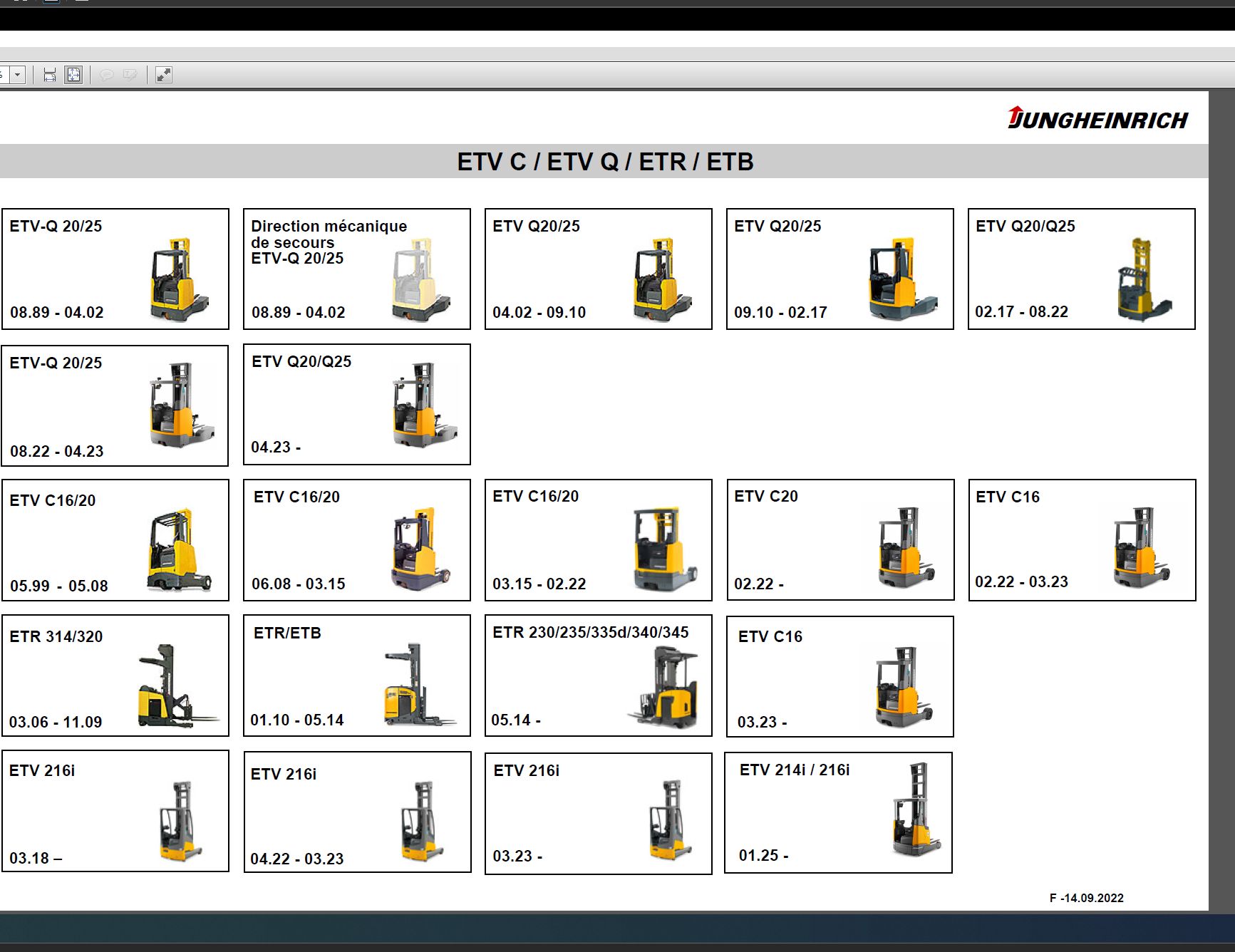Select the fit-to-page-width toolbar icon
Viewport: 1235px width, 952px height.
(49, 74)
